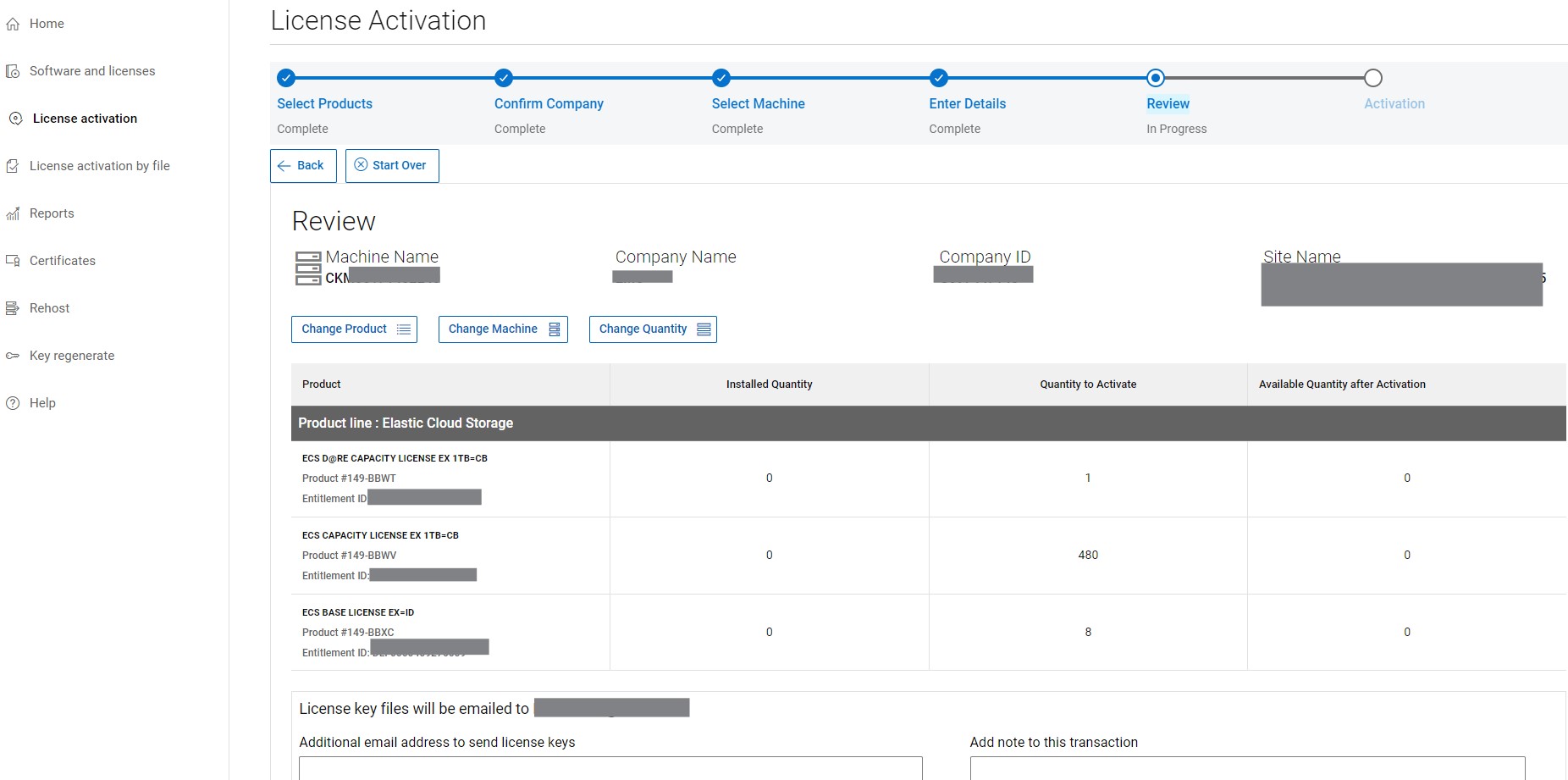The height and width of the screenshot is (780, 1568).
Task: Select the Certificates sidebar icon
Action: pos(13,261)
